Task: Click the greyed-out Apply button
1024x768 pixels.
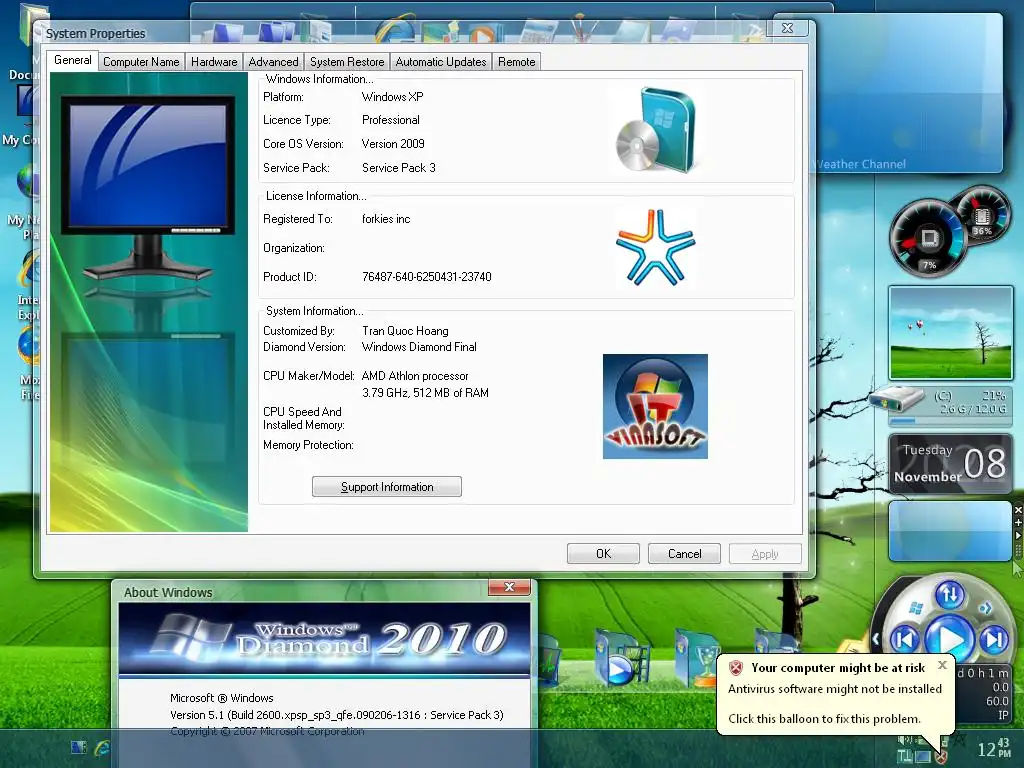Action: 765,554
